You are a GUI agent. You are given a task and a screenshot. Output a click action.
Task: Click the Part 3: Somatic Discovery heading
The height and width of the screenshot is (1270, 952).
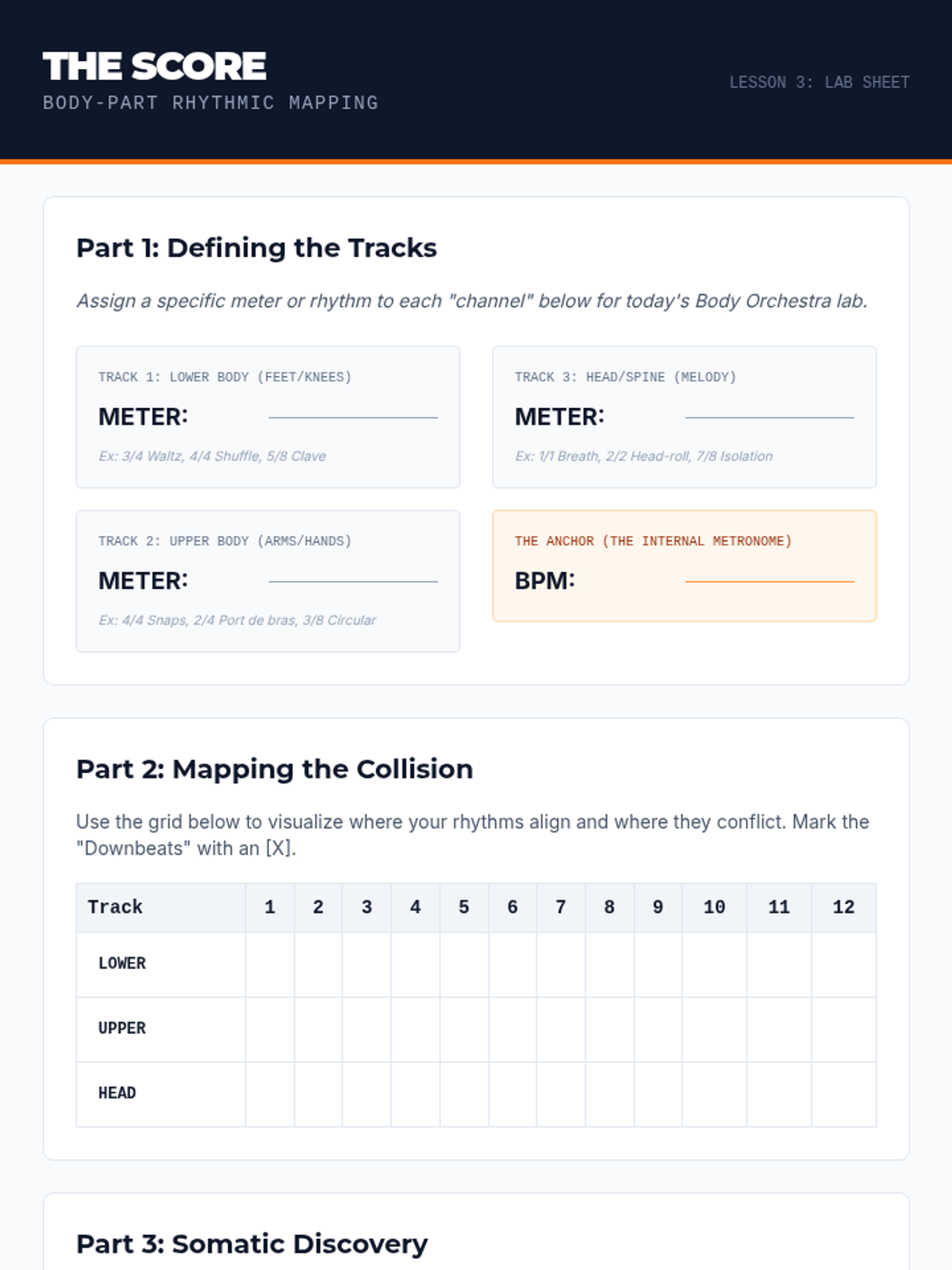click(251, 1244)
